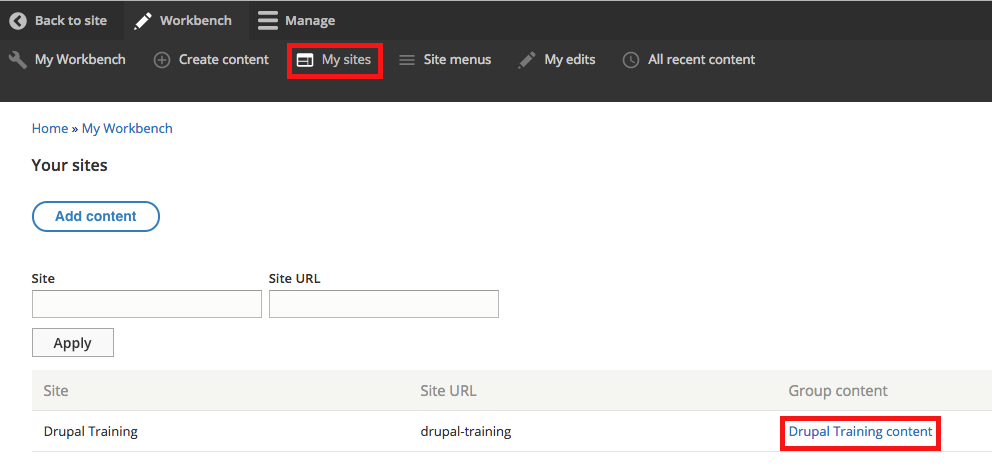This screenshot has height=476, width=992.
Task: Focus the Site filter text field
Action: 147,304
